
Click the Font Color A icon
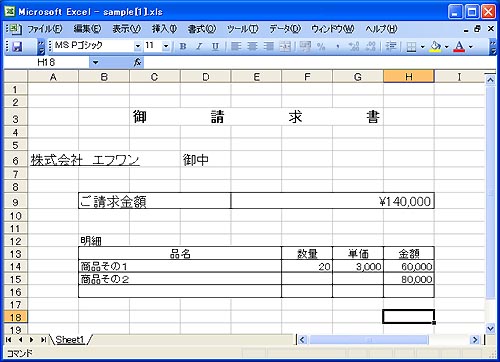pyautogui.click(x=459, y=47)
